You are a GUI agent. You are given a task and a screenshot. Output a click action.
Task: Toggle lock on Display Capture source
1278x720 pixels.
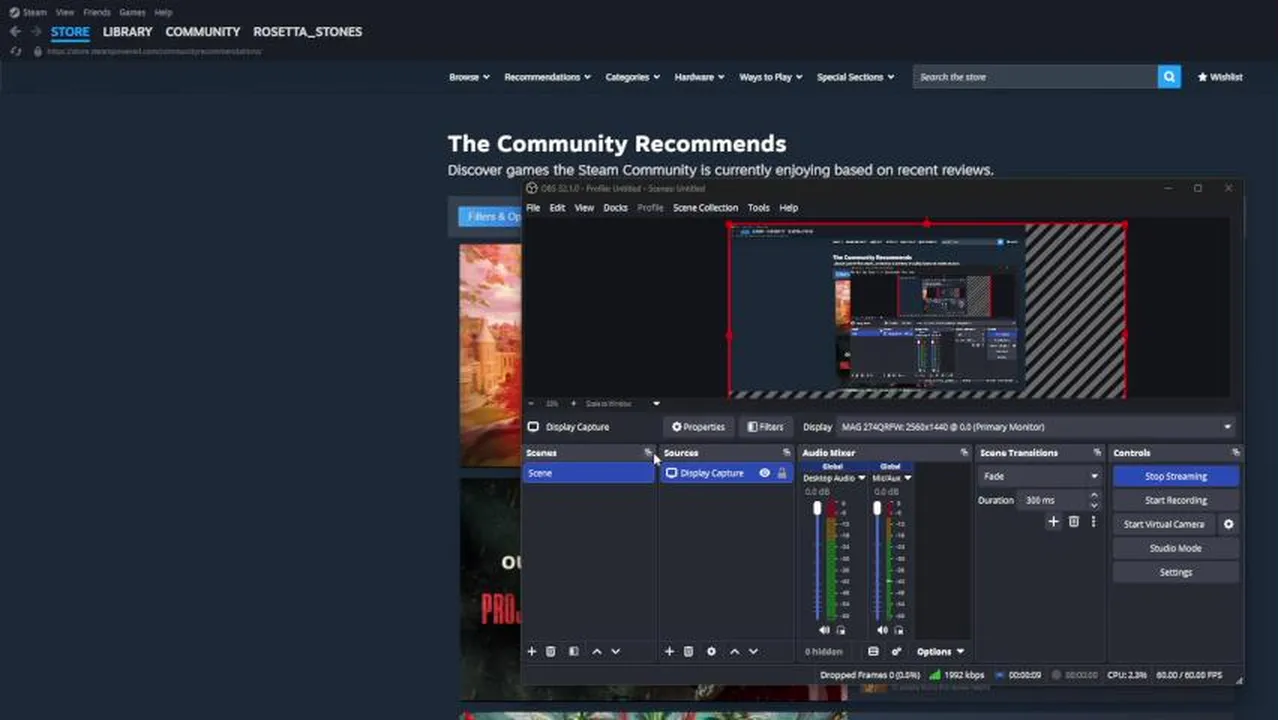tap(782, 473)
